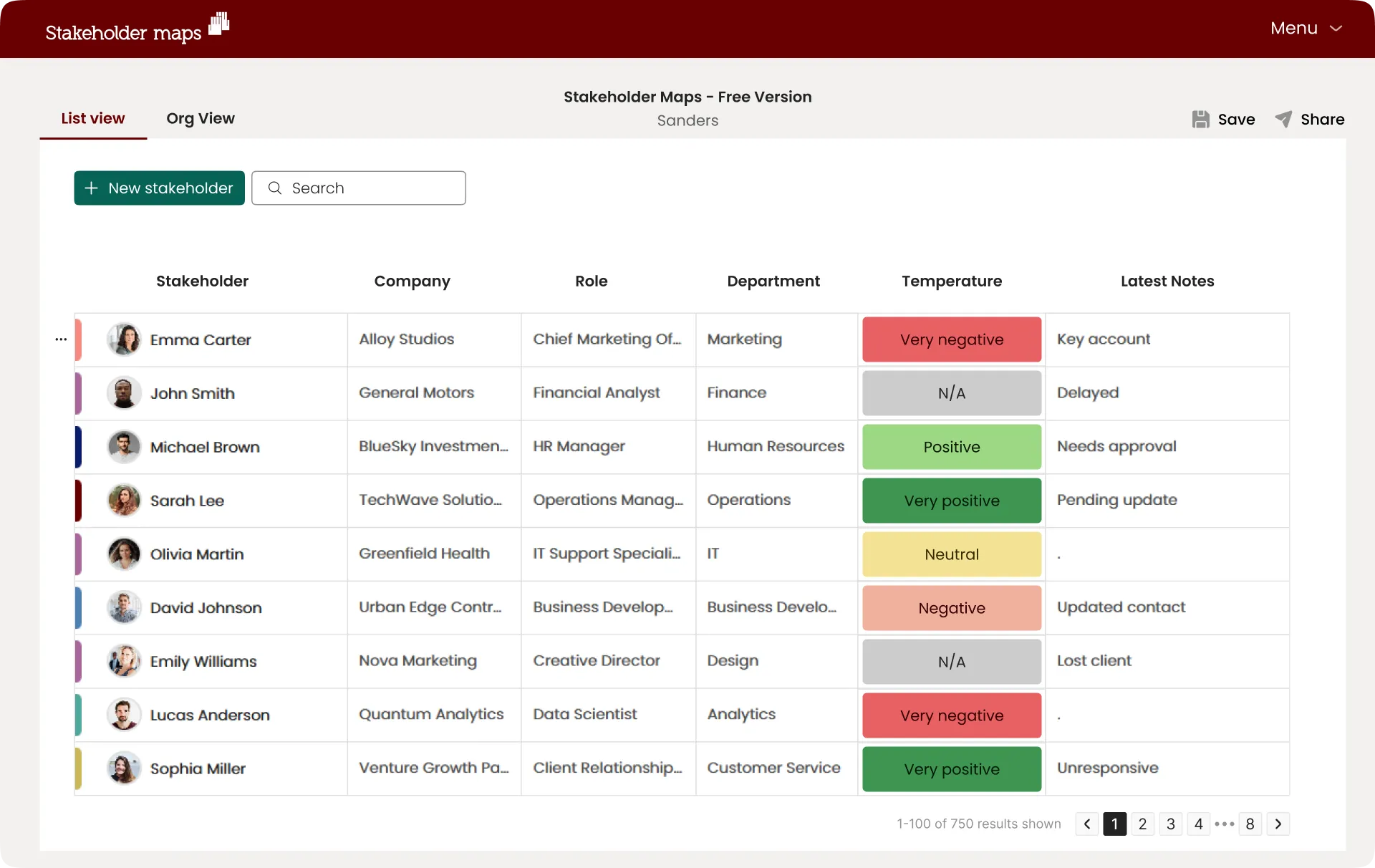Open Olivia Martin's Neutral temperature selector
This screenshot has height=868, width=1375.
coord(951,554)
